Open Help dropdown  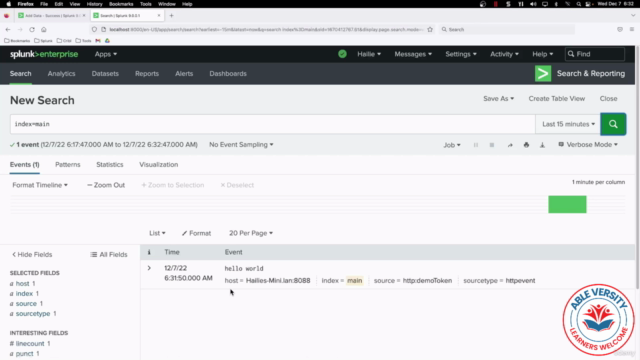pyautogui.click(x=542, y=54)
